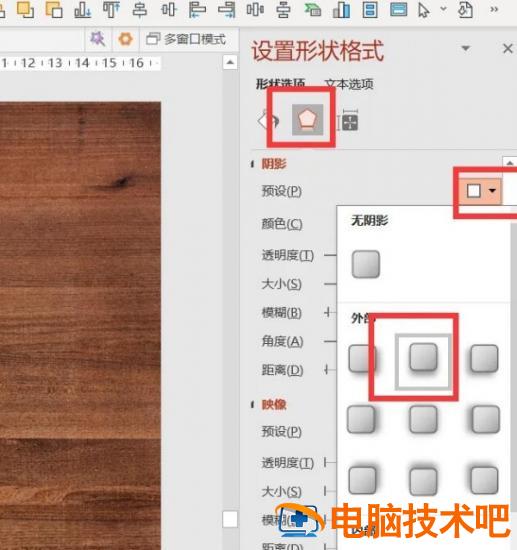Image resolution: width=517 pixels, height=550 pixels.
Task: Switch to the 形状选项 tab
Action: pos(280,84)
